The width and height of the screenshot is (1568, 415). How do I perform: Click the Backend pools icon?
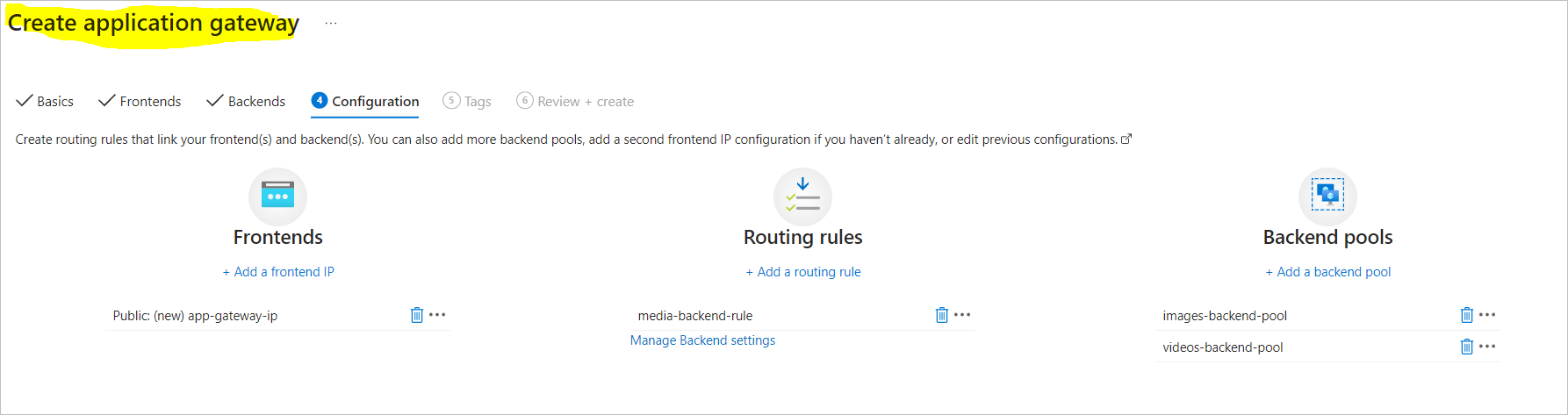click(x=1327, y=197)
